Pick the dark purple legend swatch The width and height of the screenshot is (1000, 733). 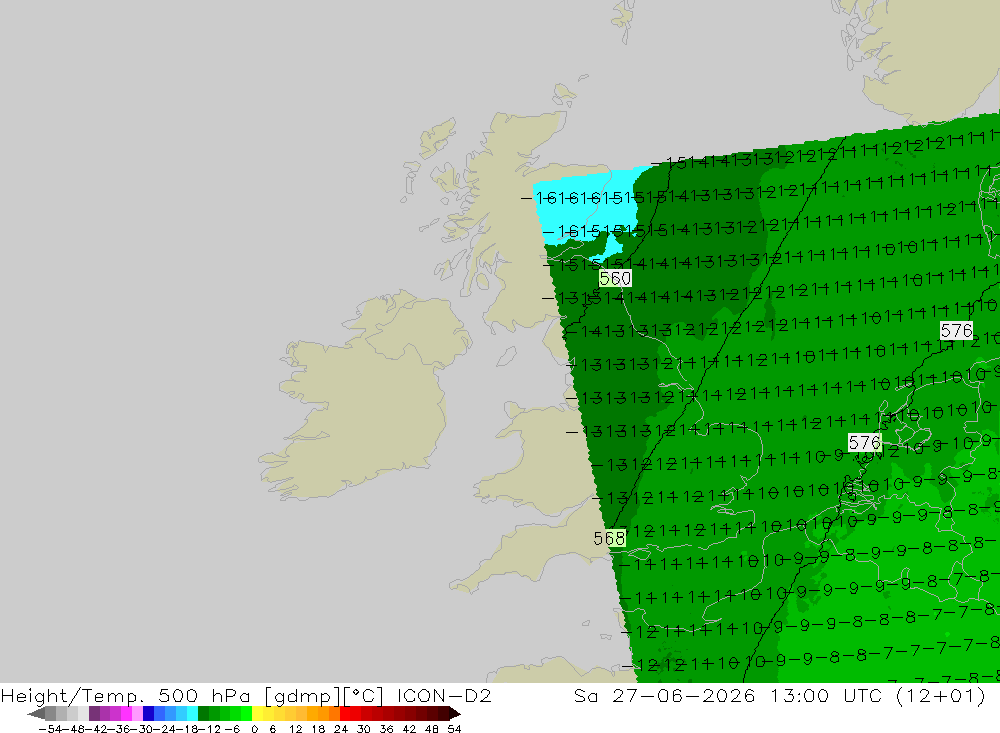(x=94, y=713)
